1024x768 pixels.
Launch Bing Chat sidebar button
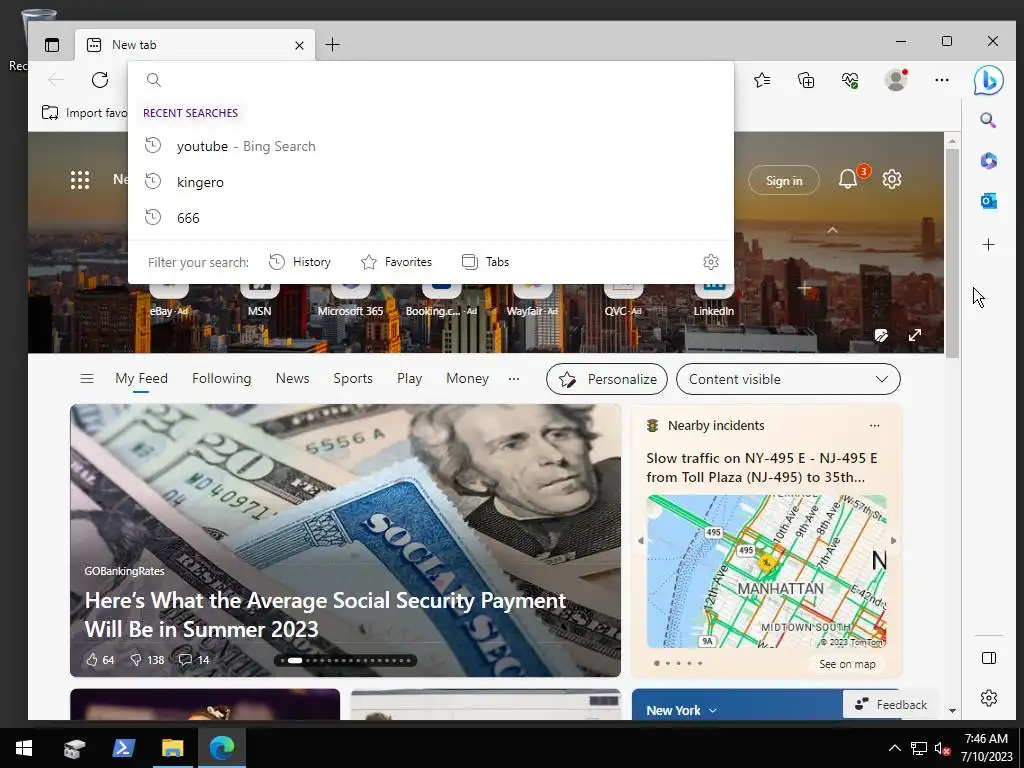(988, 80)
